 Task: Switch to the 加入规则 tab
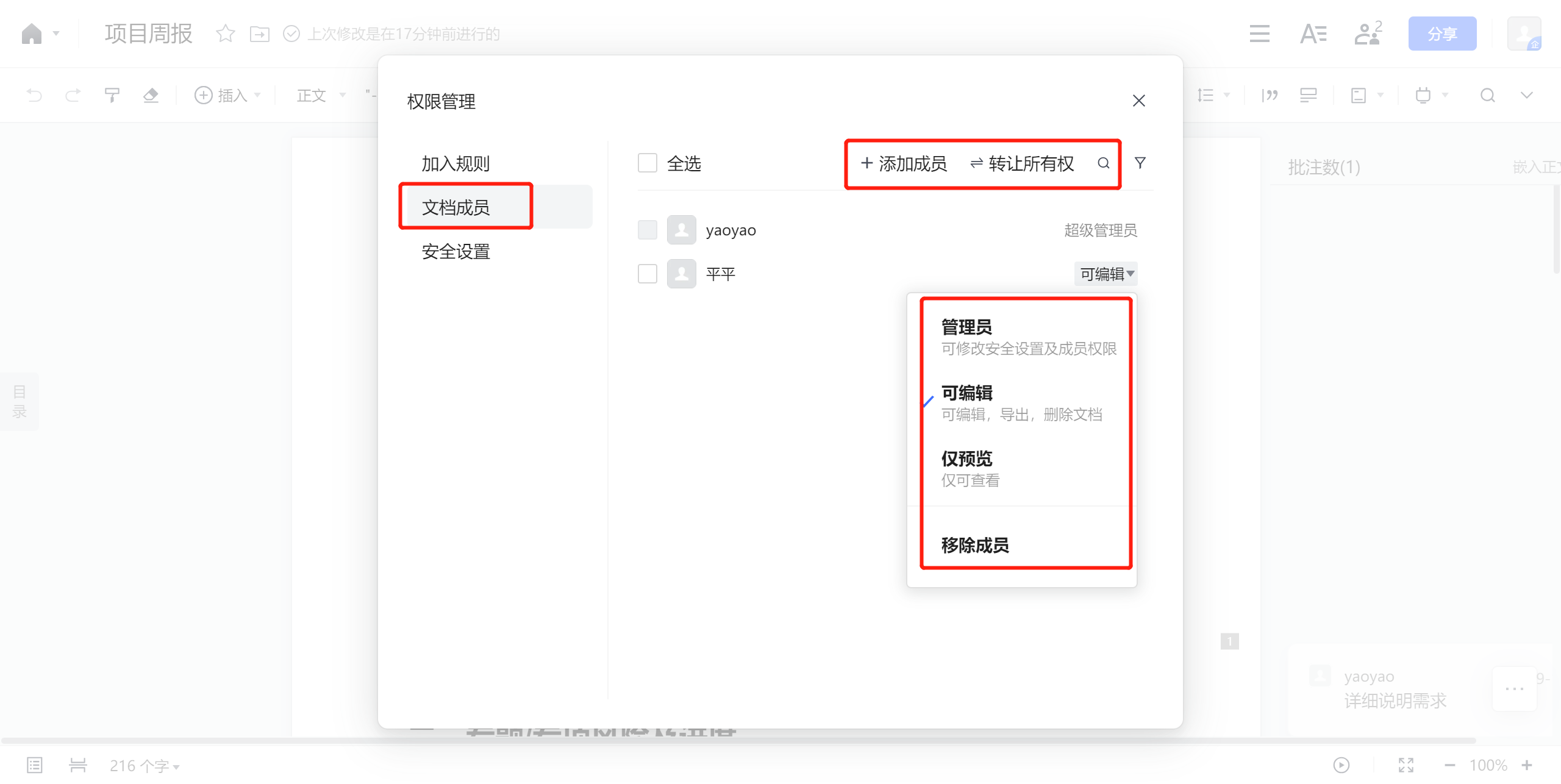tap(455, 163)
